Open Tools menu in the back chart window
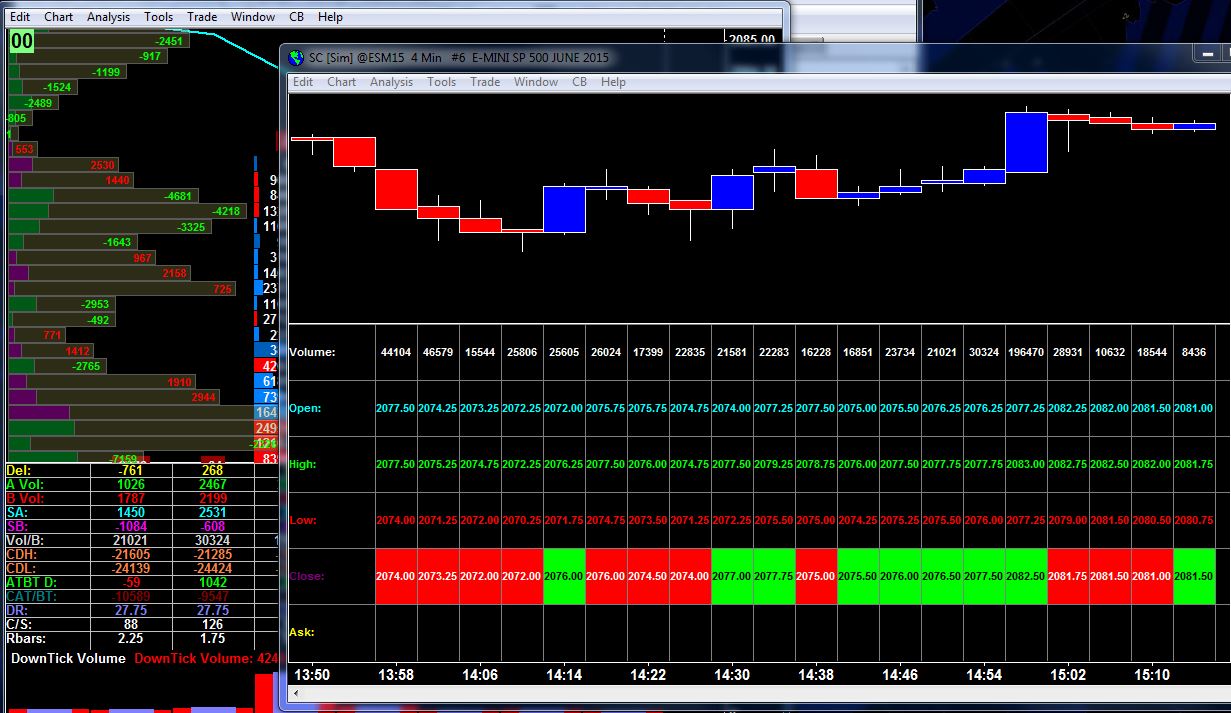Image resolution: width=1231 pixels, height=713 pixels. (158, 17)
